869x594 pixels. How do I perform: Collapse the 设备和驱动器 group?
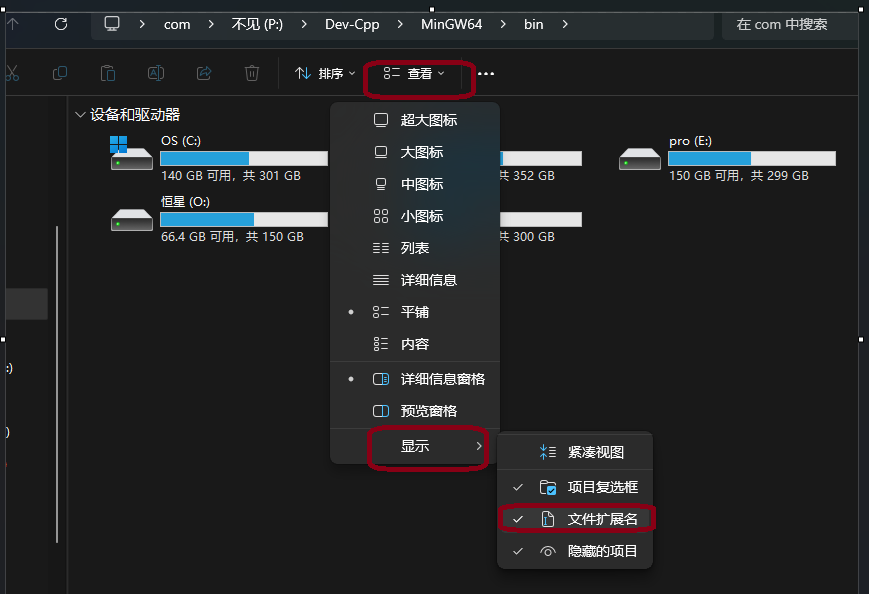81,115
